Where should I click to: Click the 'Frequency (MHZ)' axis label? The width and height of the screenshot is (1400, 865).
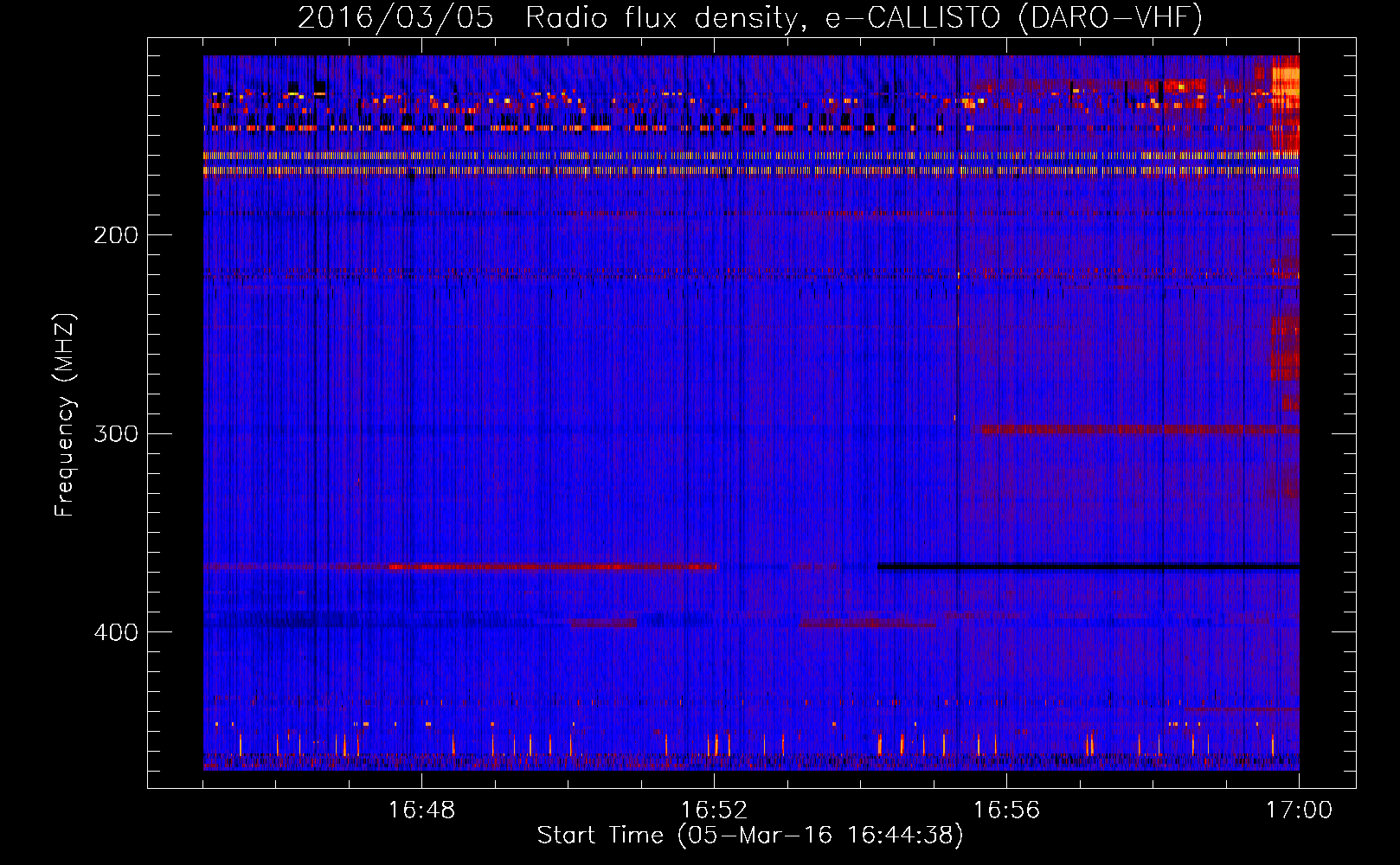(65, 415)
